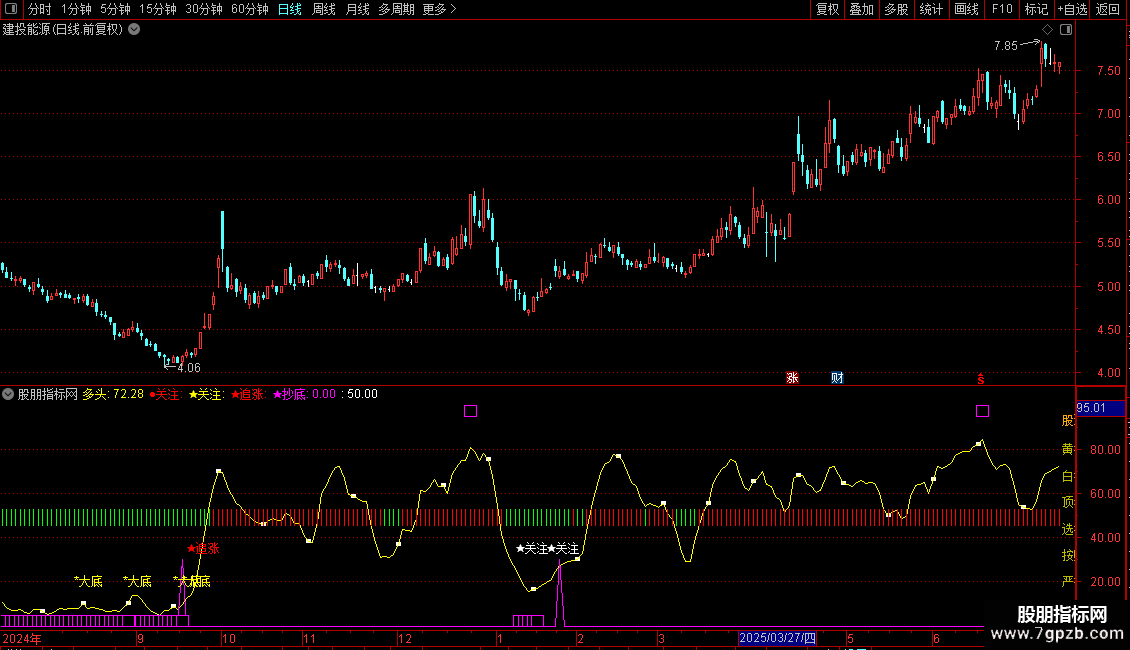
Task: Click the 复权 button
Action: [x=827, y=9]
